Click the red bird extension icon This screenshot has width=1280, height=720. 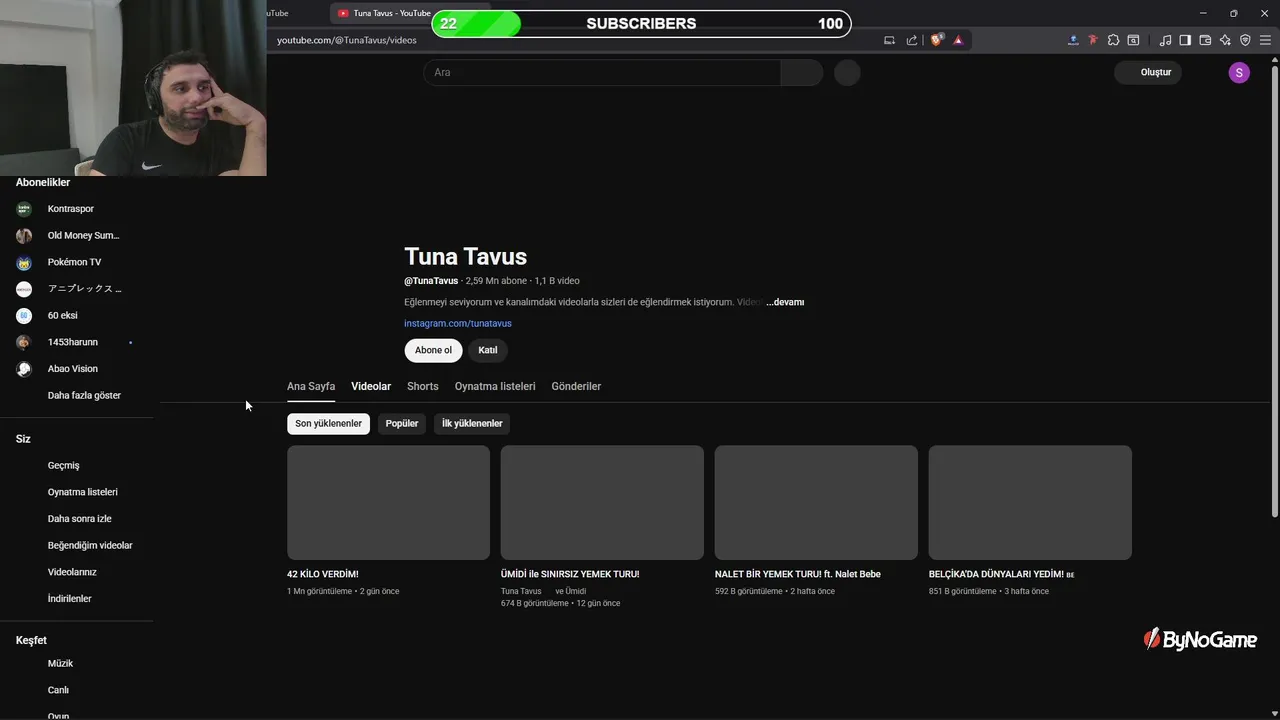coord(1093,40)
